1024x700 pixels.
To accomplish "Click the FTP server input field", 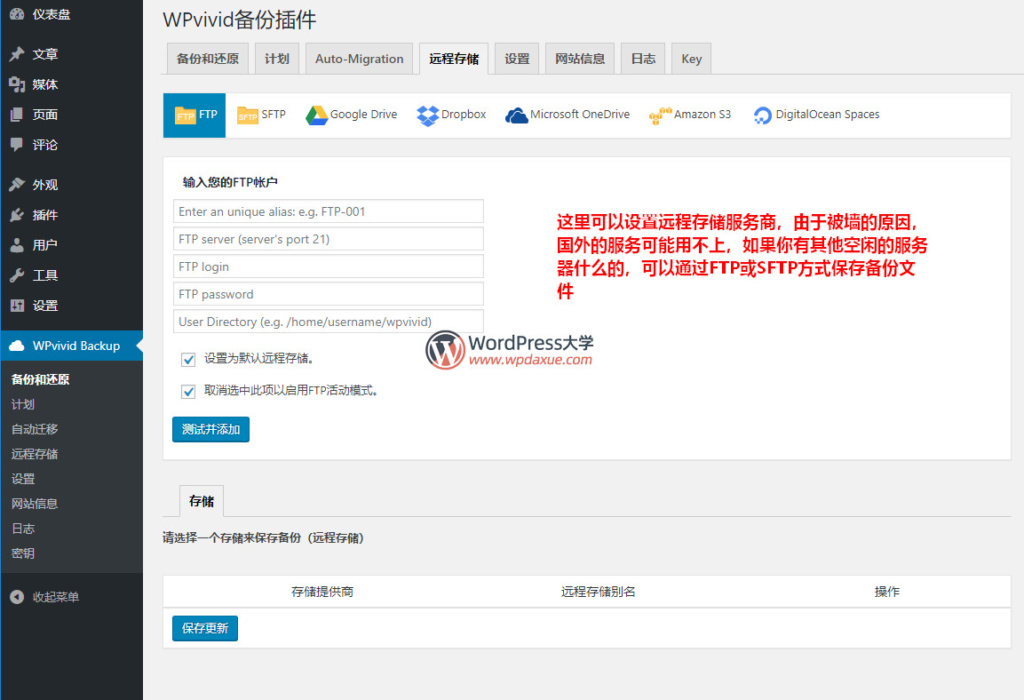I will coord(328,239).
